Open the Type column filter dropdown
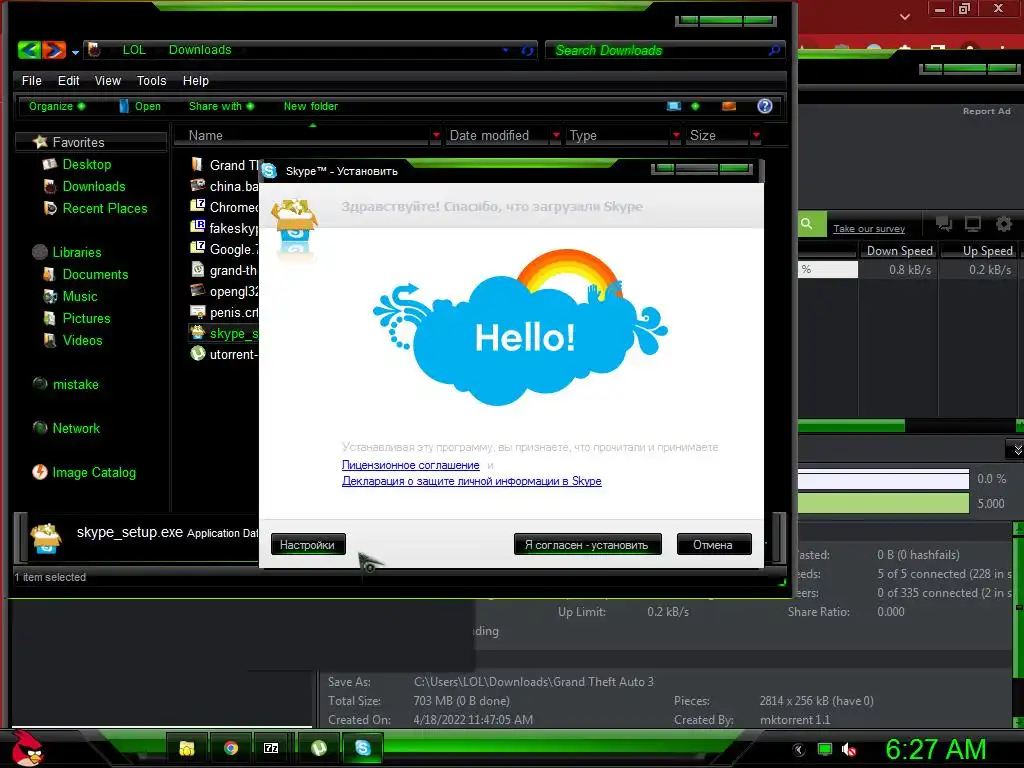This screenshot has height=768, width=1024. click(x=676, y=135)
